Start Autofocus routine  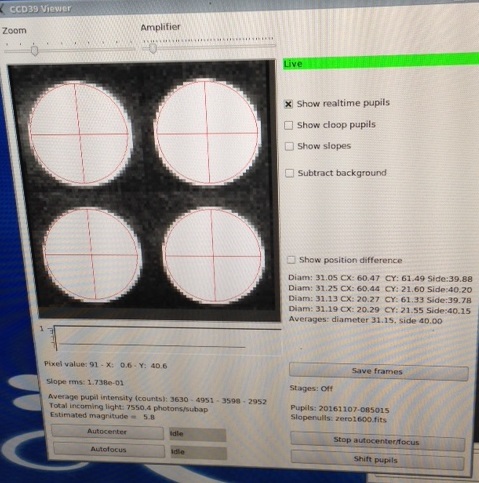pos(109,450)
